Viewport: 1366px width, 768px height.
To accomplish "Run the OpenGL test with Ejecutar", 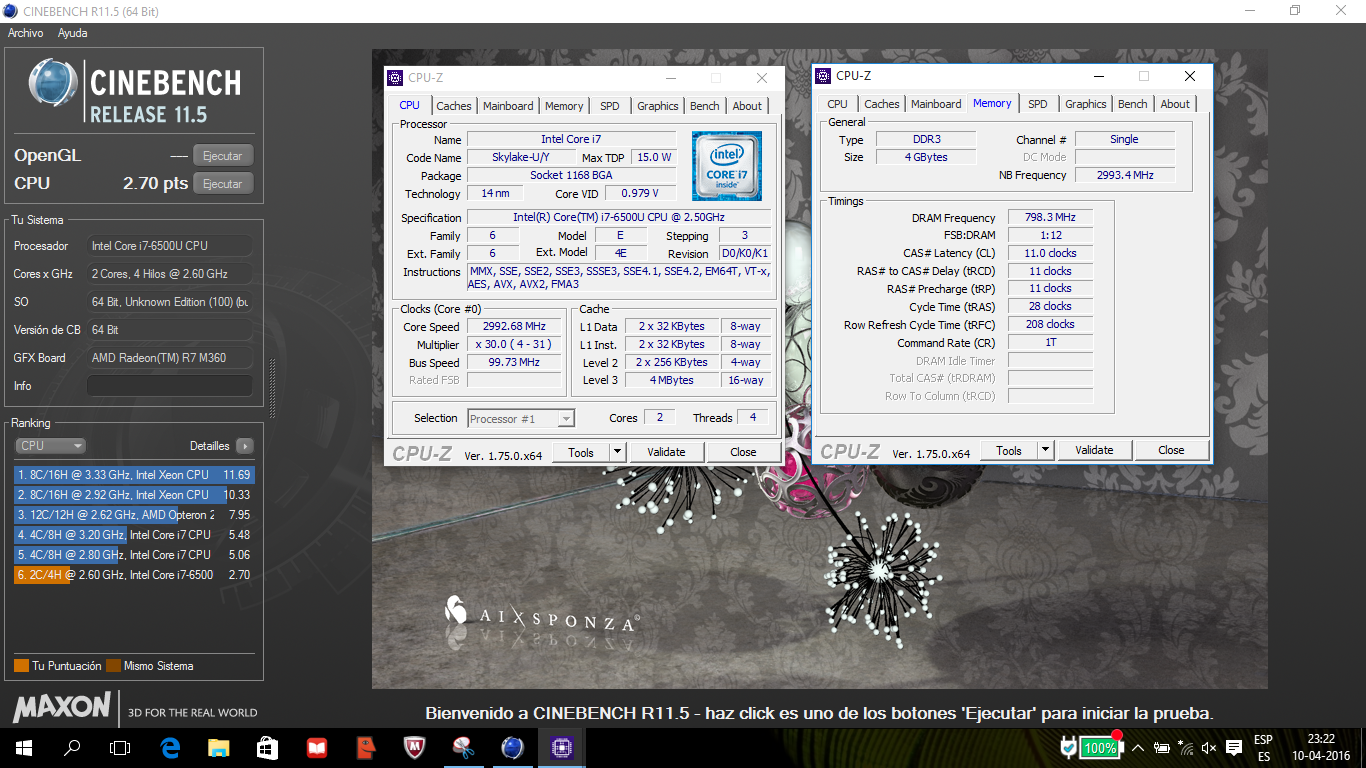I will click(222, 156).
